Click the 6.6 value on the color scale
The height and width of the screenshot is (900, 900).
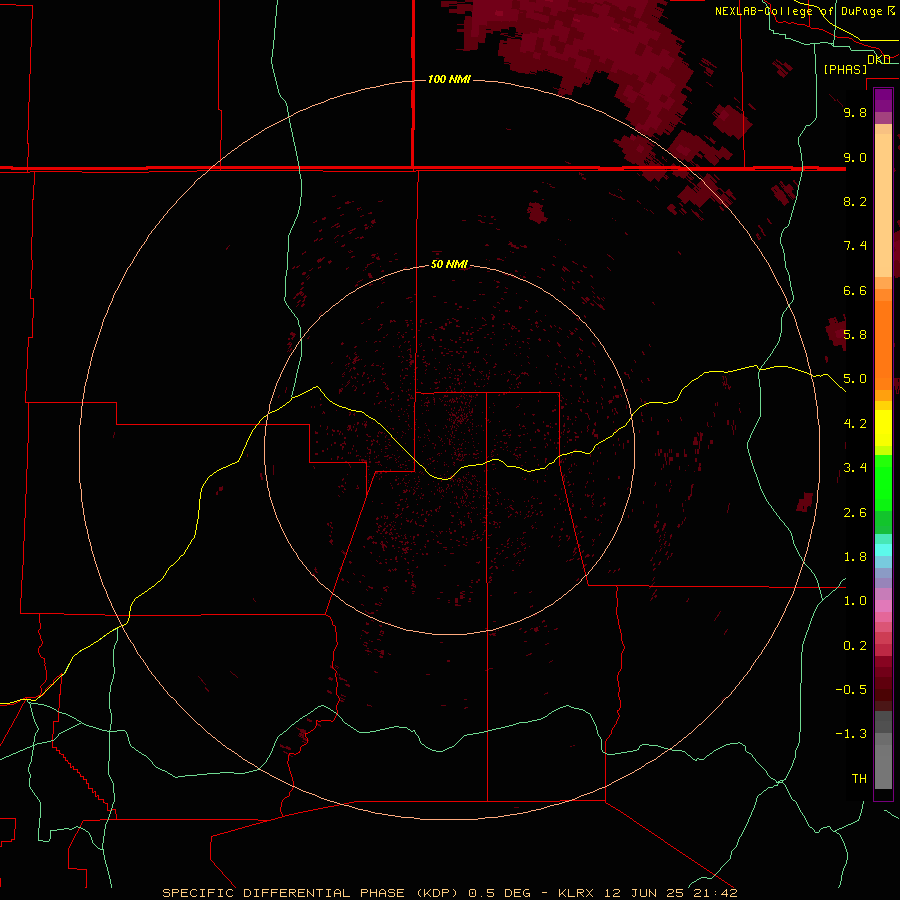pos(855,290)
